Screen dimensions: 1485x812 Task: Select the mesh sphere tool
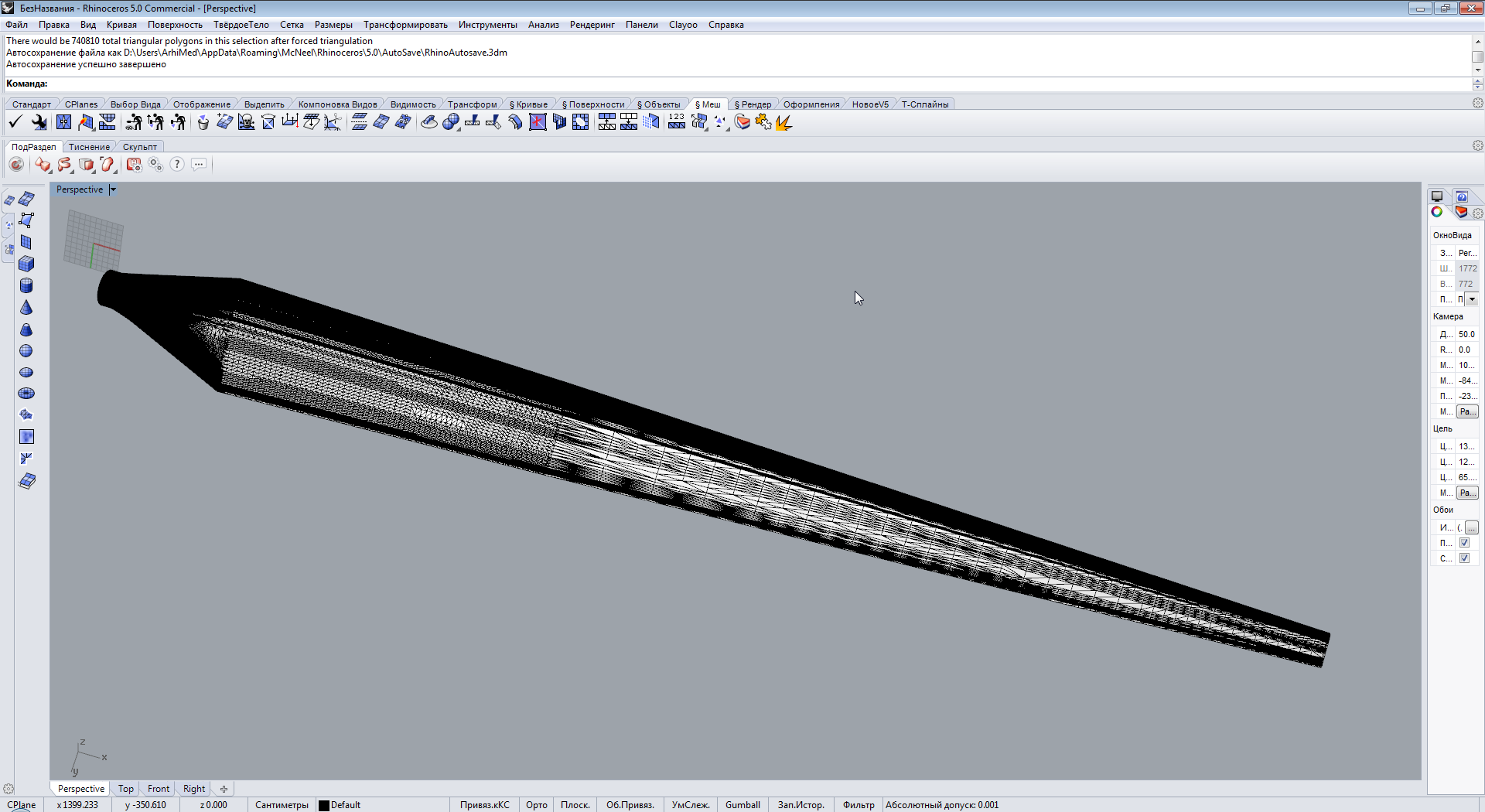click(x=26, y=351)
